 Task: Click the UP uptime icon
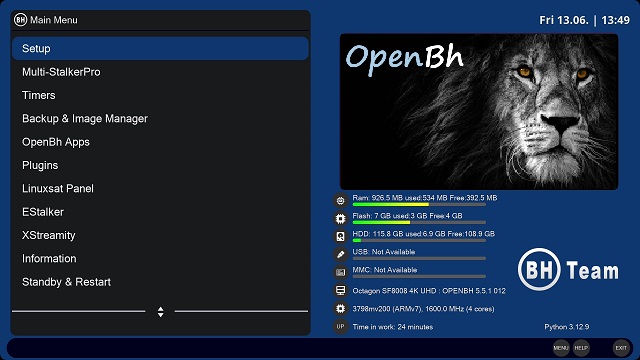(340, 327)
